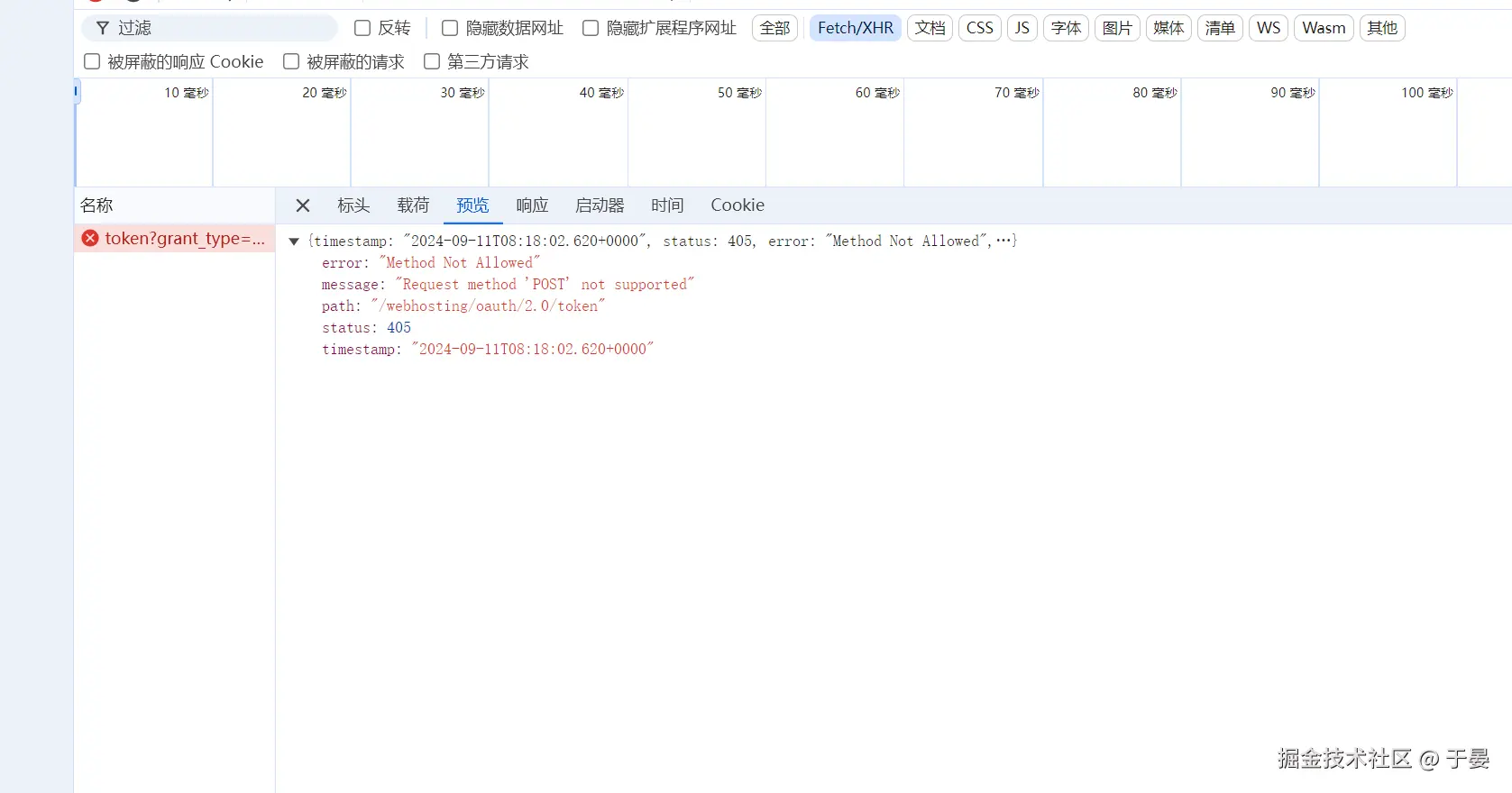Open the 响应 response tab
This screenshot has height=793, width=1512.
[x=532, y=205]
